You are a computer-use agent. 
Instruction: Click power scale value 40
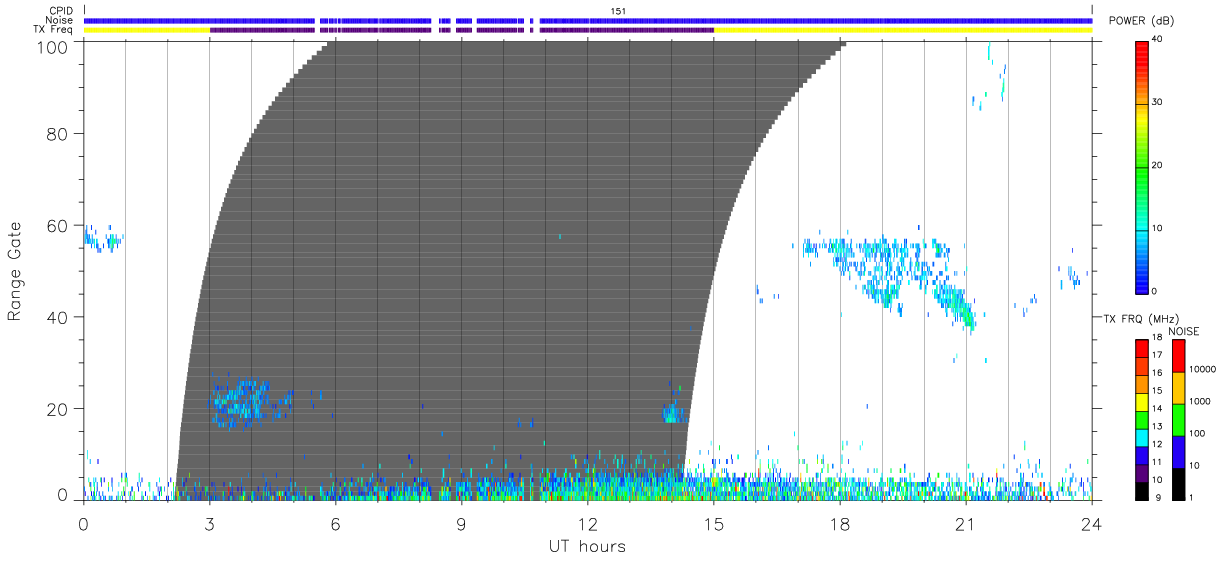coord(1158,40)
